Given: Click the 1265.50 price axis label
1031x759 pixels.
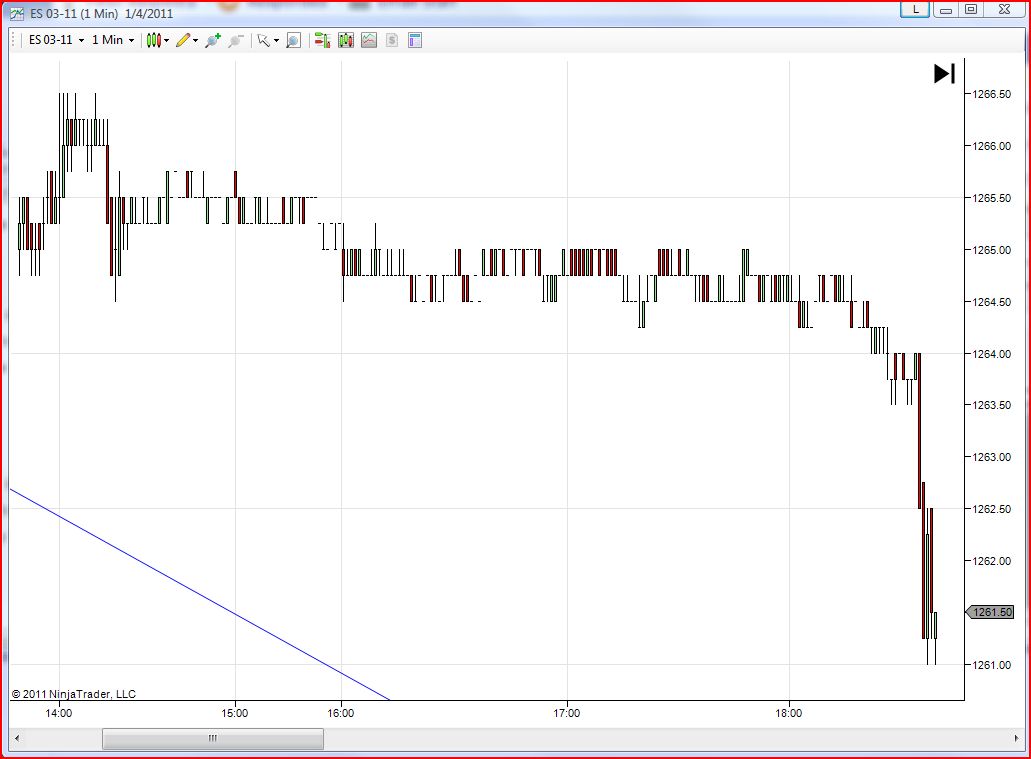Looking at the screenshot, I should (x=992, y=198).
